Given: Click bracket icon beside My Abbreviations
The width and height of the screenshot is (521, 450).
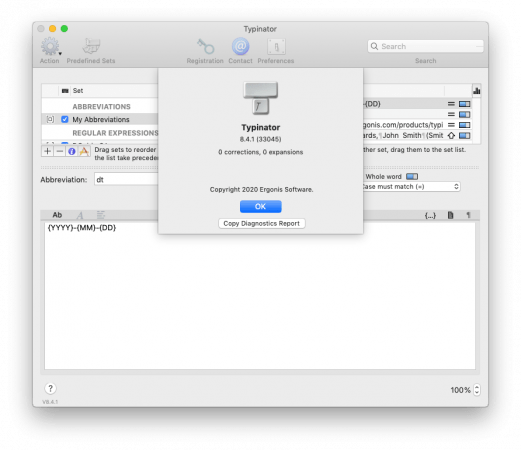Looking at the screenshot, I should [50, 119].
